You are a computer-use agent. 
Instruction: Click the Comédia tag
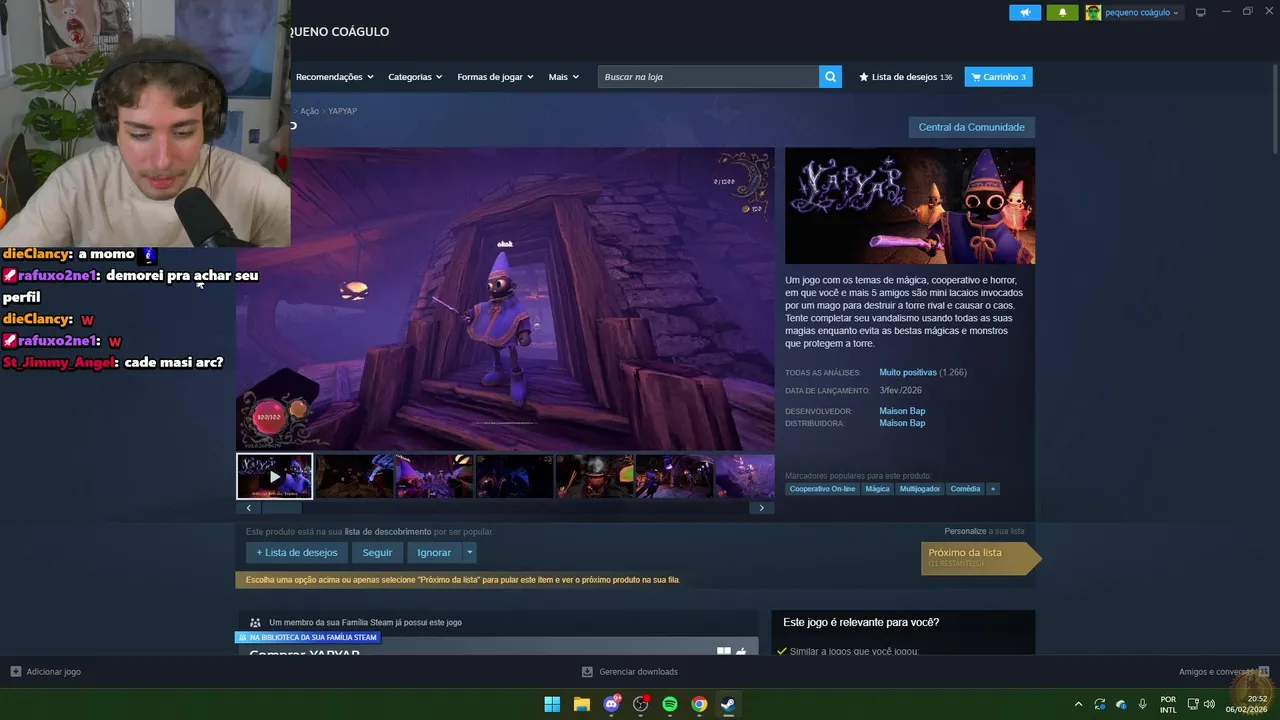click(965, 489)
